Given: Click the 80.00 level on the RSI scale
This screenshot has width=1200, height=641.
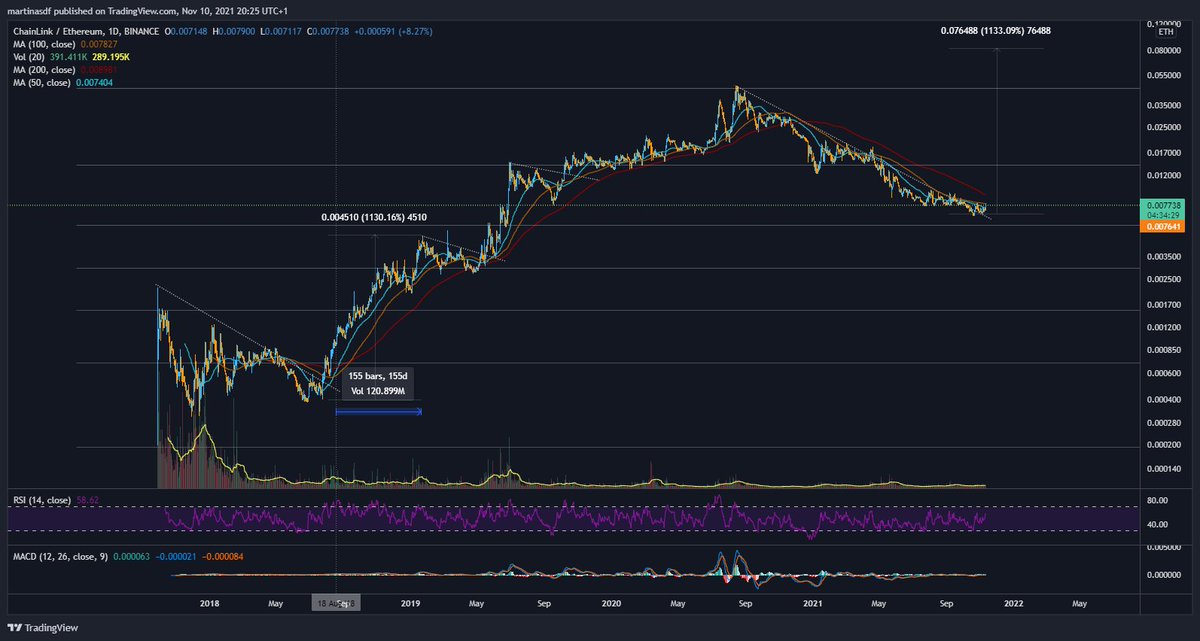Looking at the screenshot, I should pos(1159,501).
